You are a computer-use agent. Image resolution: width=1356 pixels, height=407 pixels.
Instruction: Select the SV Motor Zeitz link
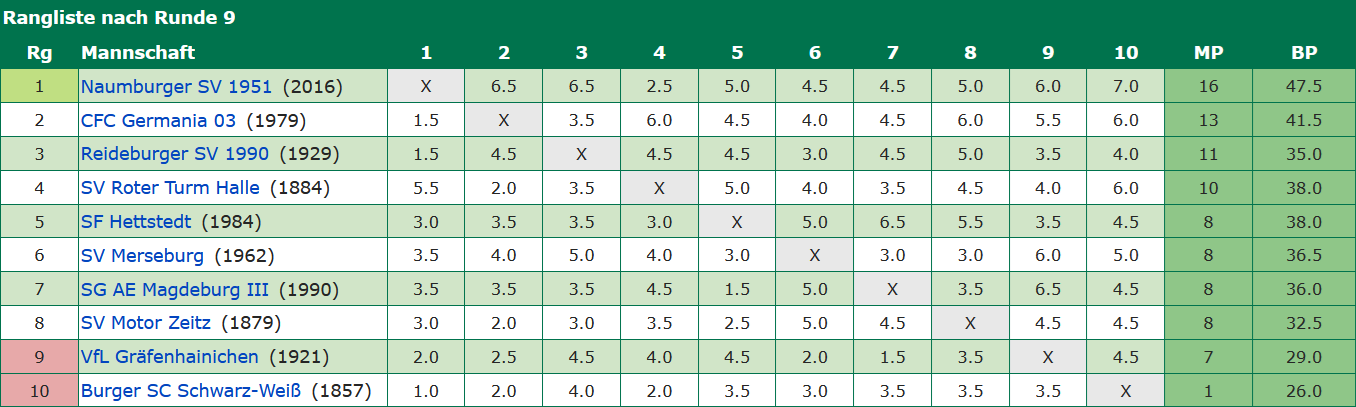pyautogui.click(x=146, y=323)
